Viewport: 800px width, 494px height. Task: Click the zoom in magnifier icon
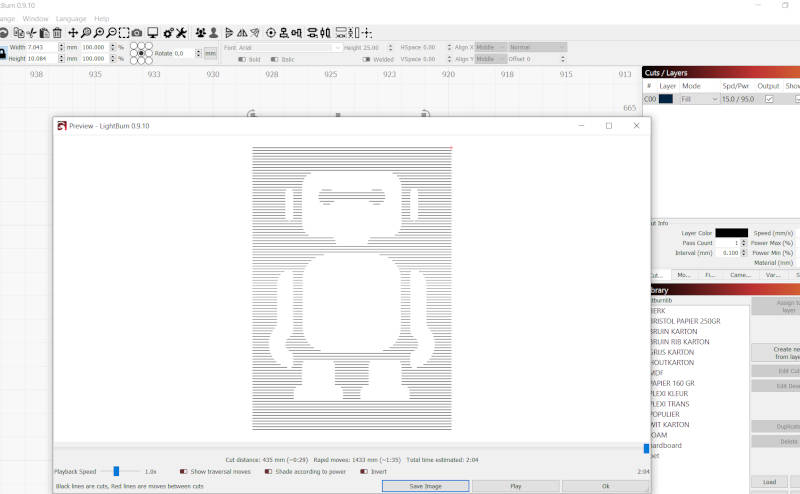[99, 33]
